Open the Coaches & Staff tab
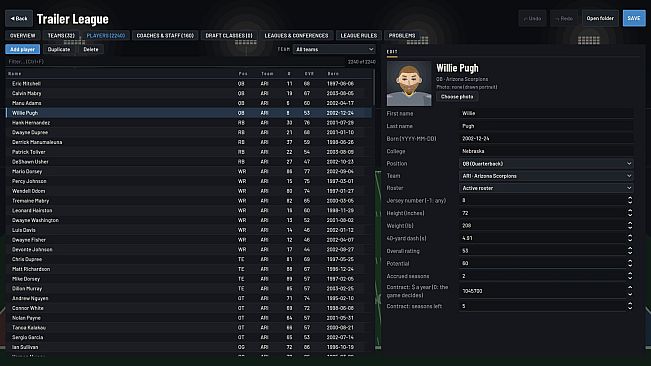651x366 pixels. click(165, 36)
